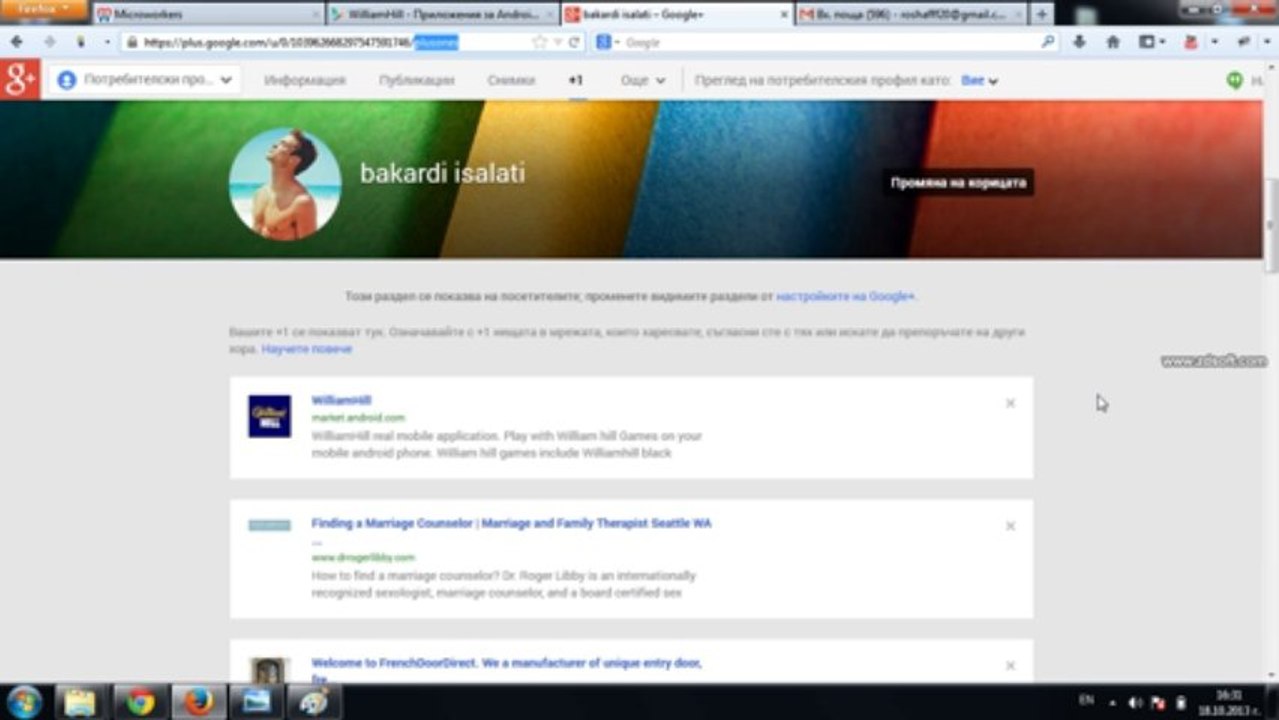Open the Потребителски про... dropdown
The width and height of the screenshot is (1279, 720).
[145, 80]
